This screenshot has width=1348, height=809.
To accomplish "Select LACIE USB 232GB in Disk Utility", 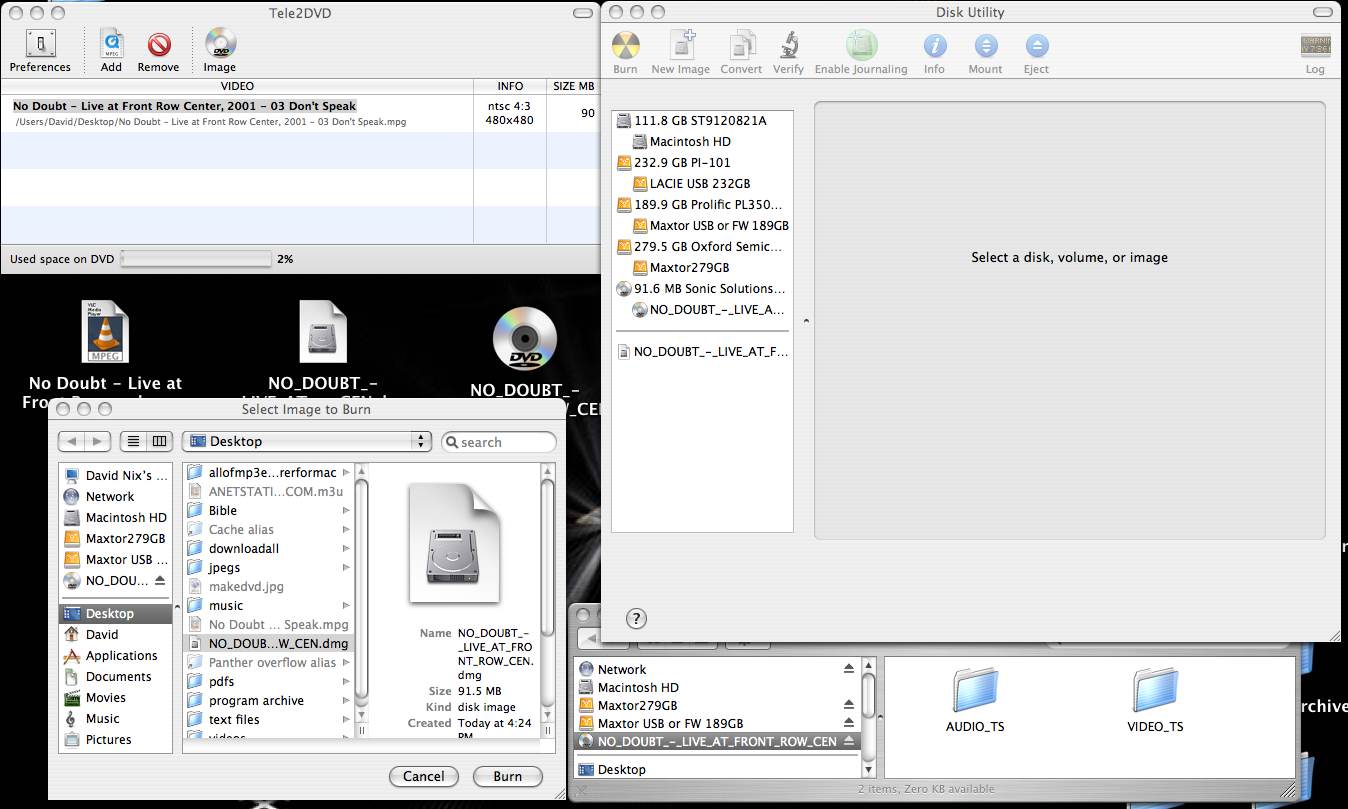I will 692,183.
